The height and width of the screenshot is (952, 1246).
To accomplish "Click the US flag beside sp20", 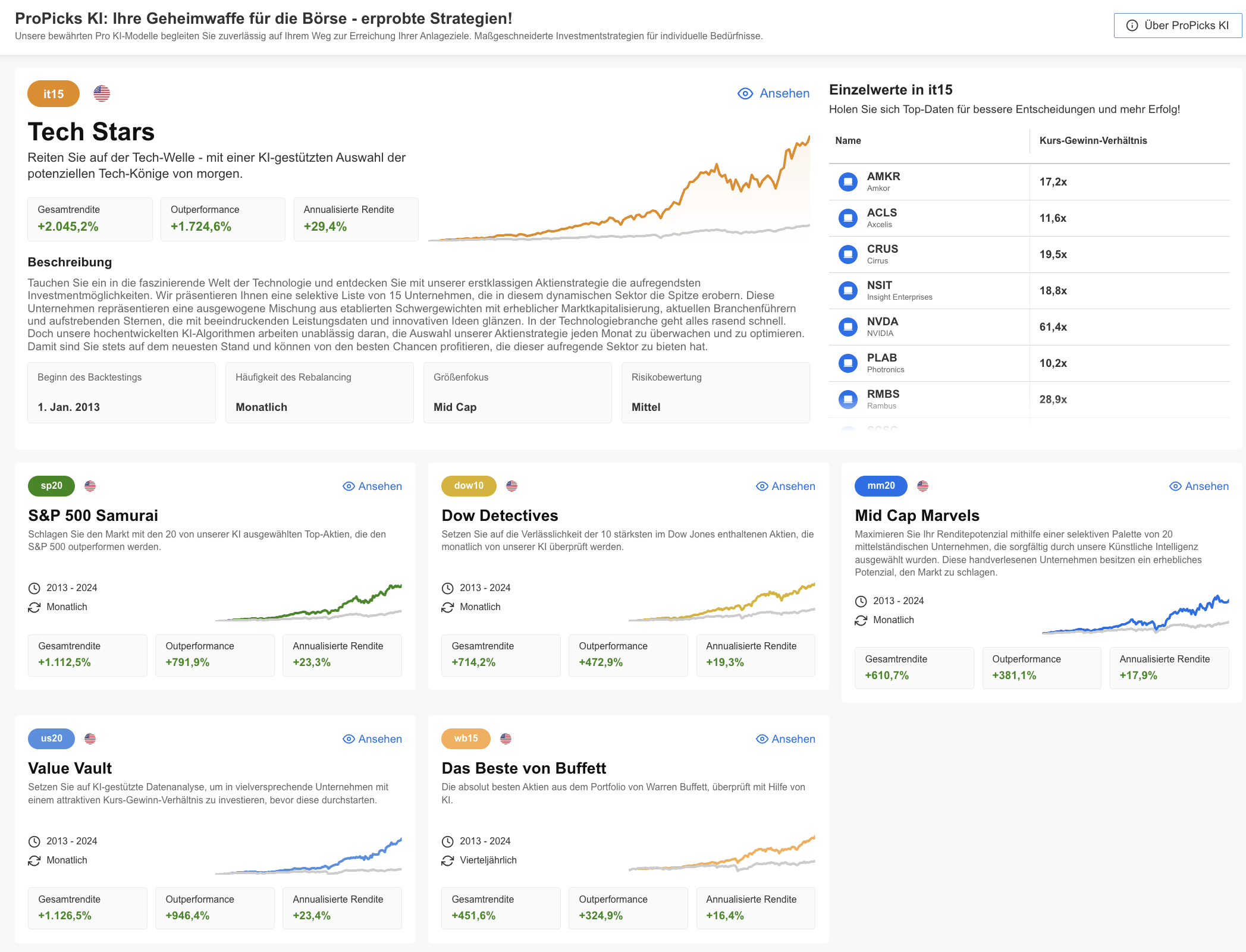I will point(90,486).
